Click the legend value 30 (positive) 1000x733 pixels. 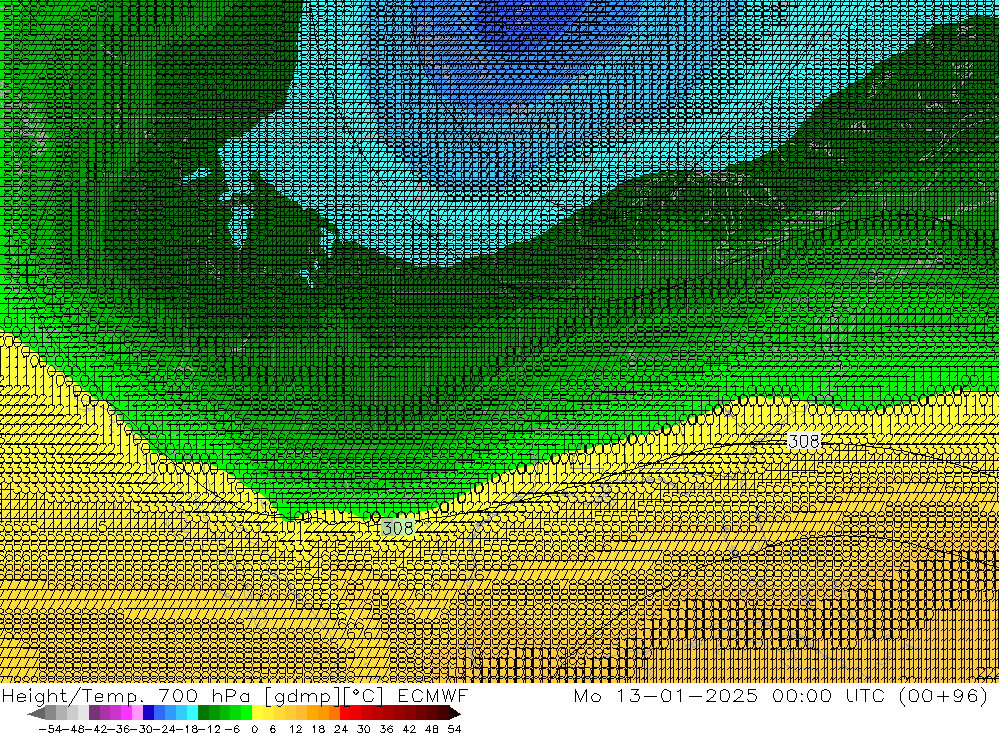364,729
